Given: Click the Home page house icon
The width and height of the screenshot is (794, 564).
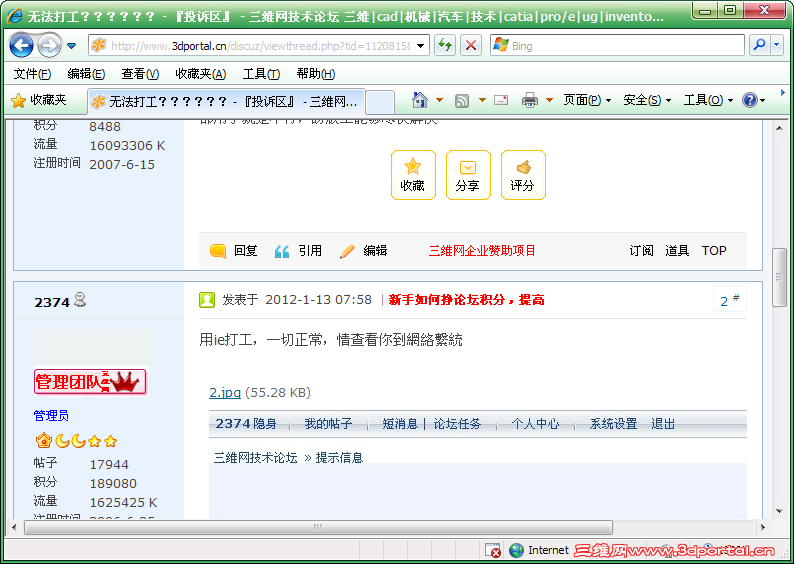Looking at the screenshot, I should (420, 100).
